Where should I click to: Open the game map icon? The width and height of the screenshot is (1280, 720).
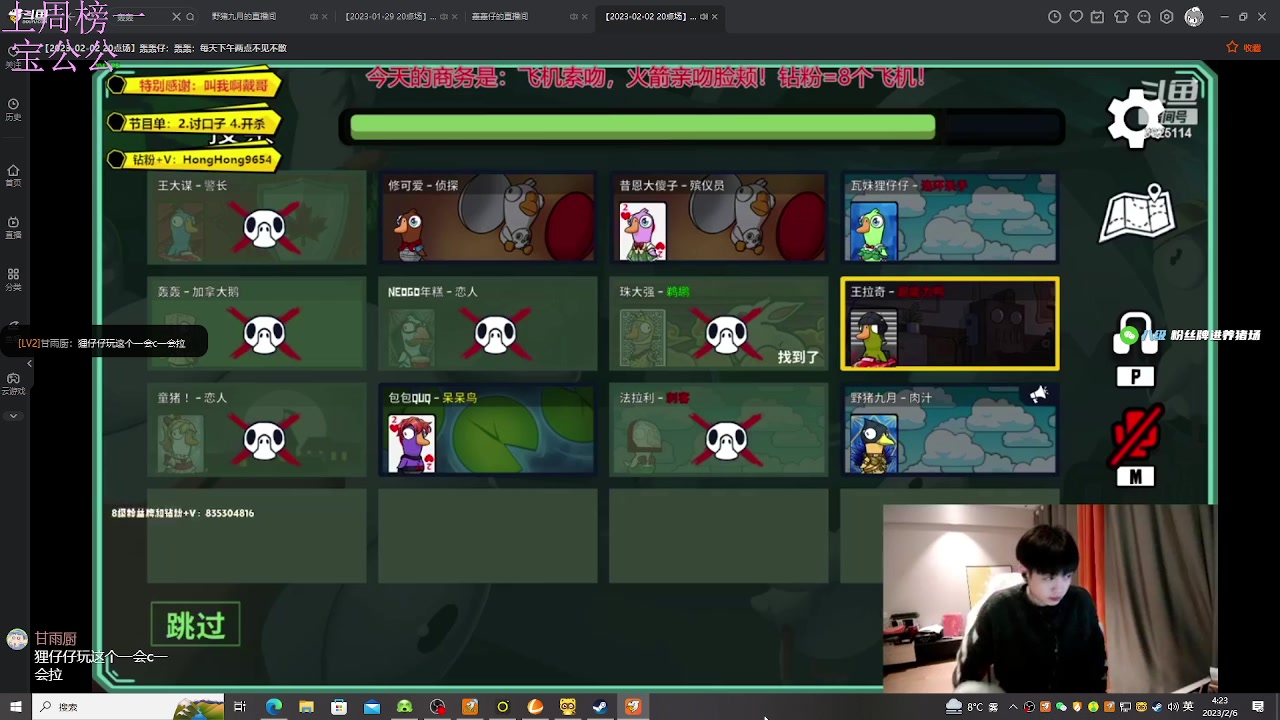(x=1137, y=214)
